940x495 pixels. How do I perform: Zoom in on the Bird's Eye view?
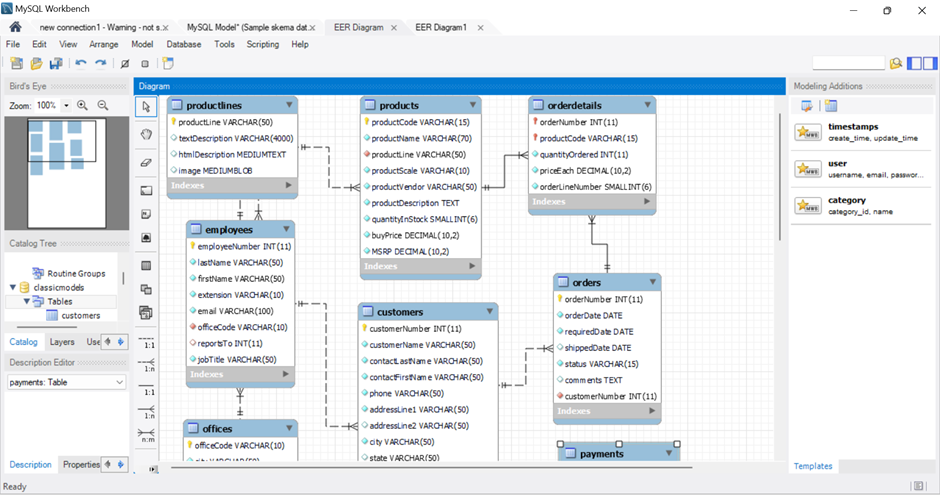82,105
